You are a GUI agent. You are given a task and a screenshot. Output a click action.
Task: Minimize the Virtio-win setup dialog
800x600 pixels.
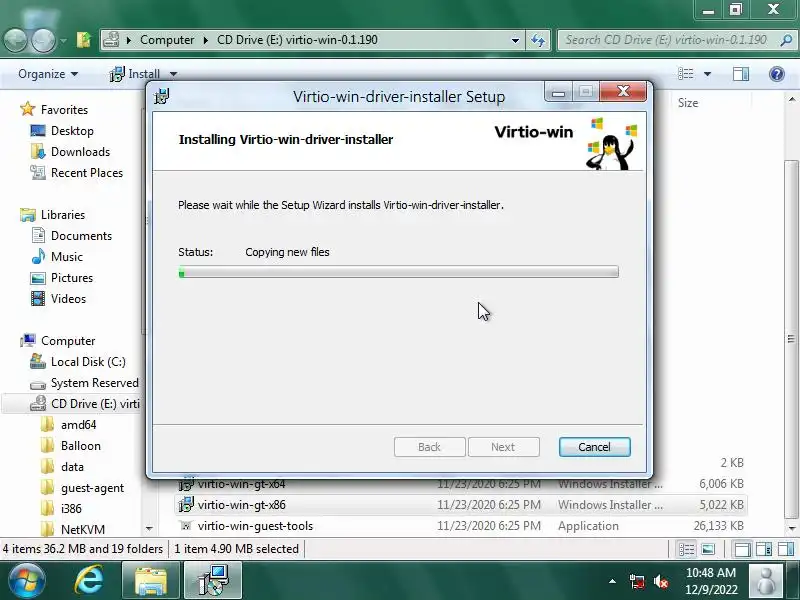pos(558,92)
